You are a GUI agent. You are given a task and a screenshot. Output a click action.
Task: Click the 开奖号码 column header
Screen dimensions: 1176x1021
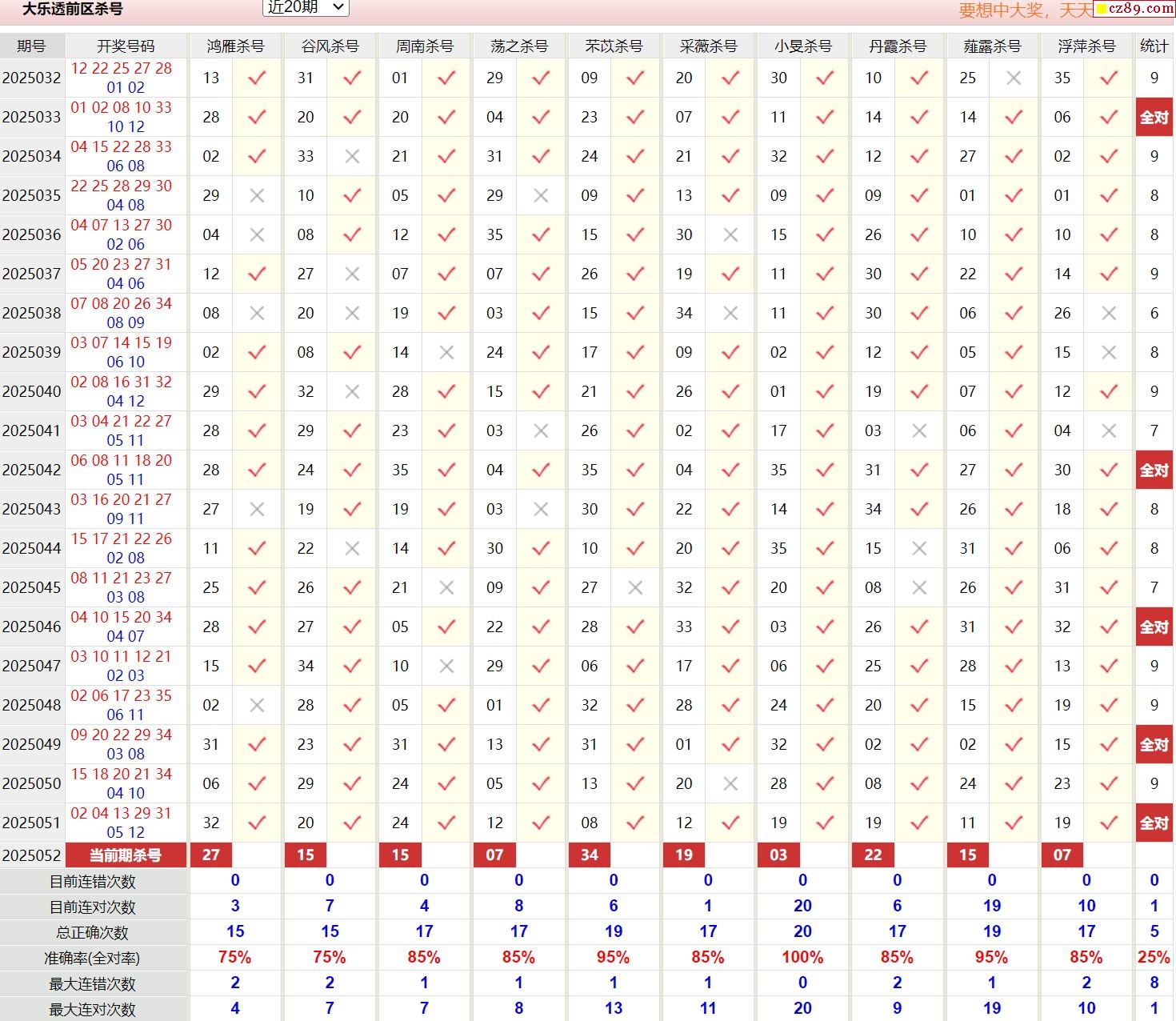coord(126,46)
